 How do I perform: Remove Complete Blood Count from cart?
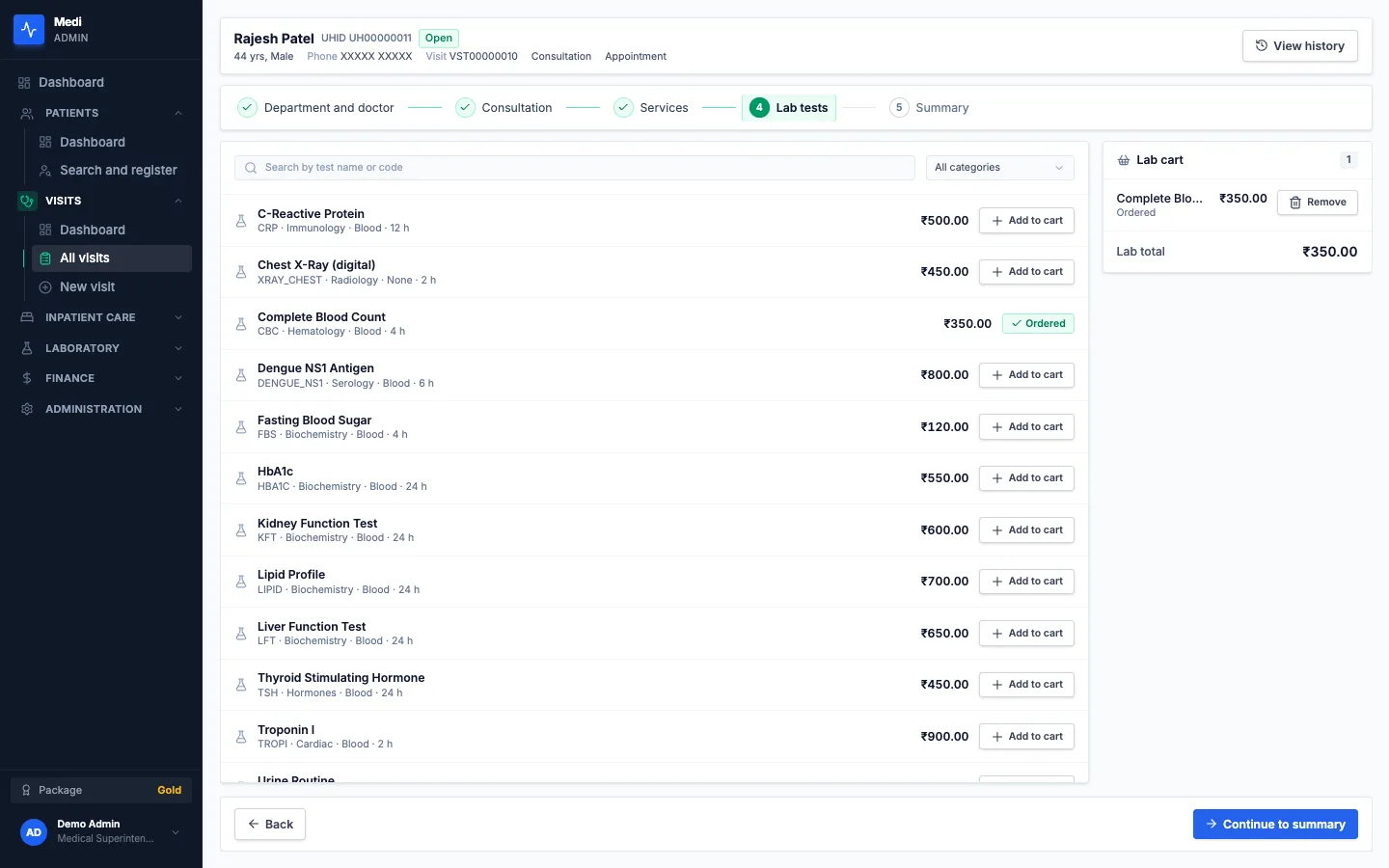1318,203
